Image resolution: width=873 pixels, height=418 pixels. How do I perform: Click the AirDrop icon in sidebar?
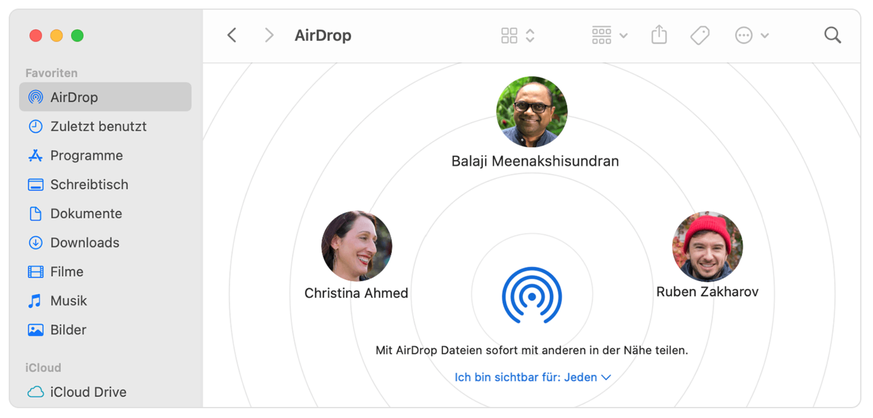(x=35, y=97)
